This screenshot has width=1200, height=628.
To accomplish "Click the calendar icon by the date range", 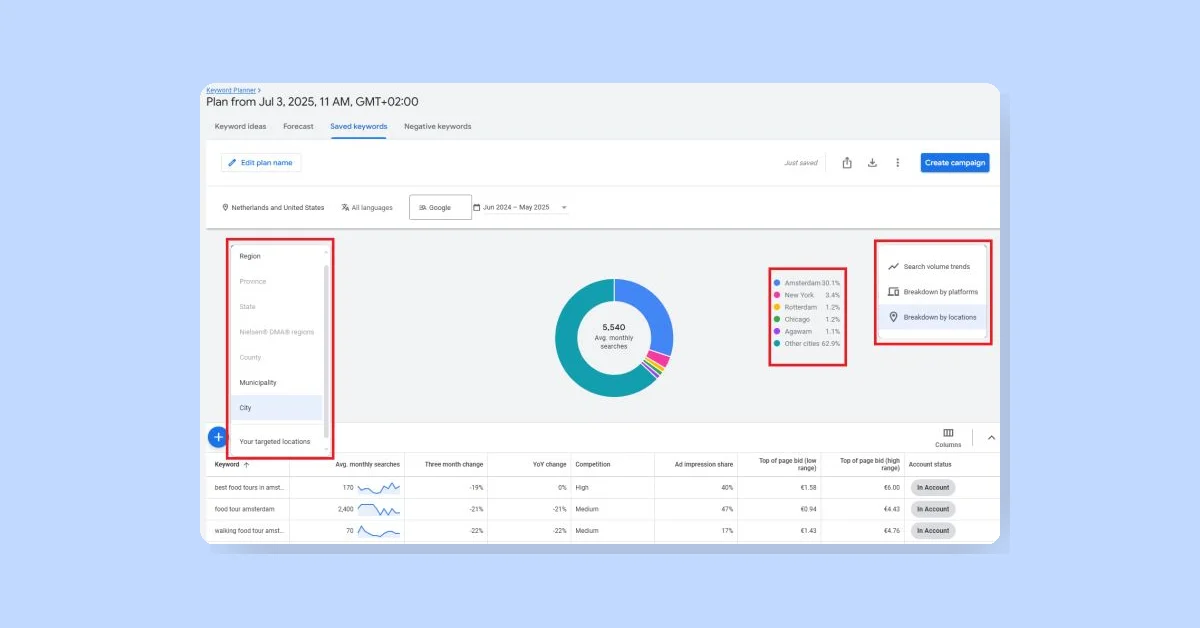I will point(477,208).
